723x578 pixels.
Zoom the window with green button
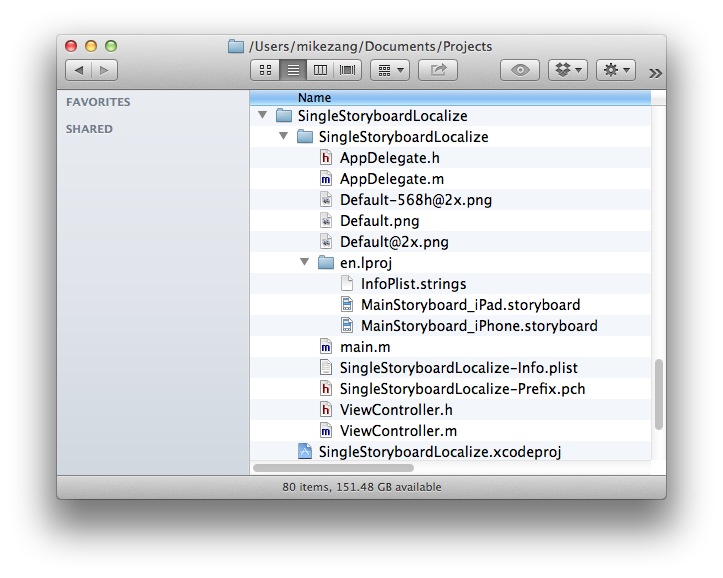[x=111, y=46]
